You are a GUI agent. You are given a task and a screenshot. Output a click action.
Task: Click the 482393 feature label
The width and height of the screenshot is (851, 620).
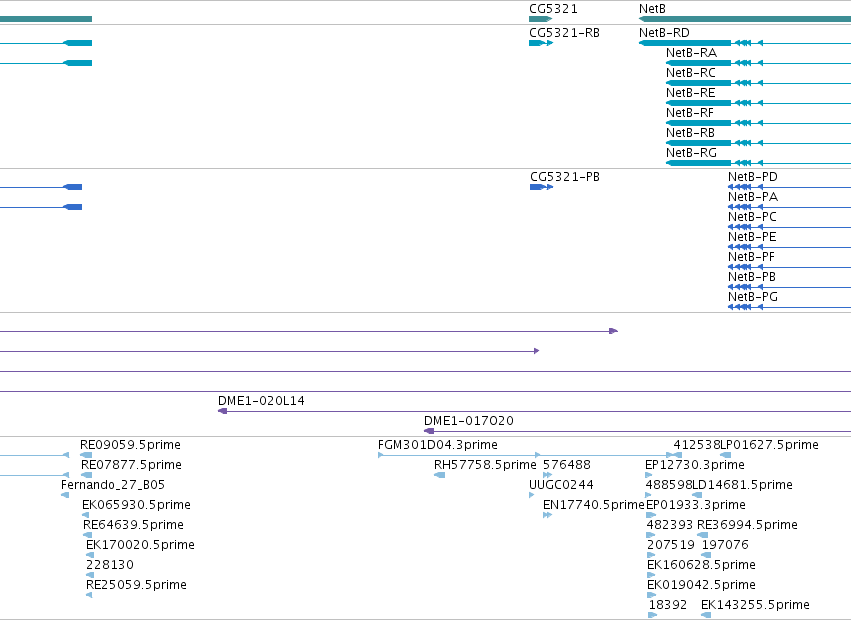(670, 525)
